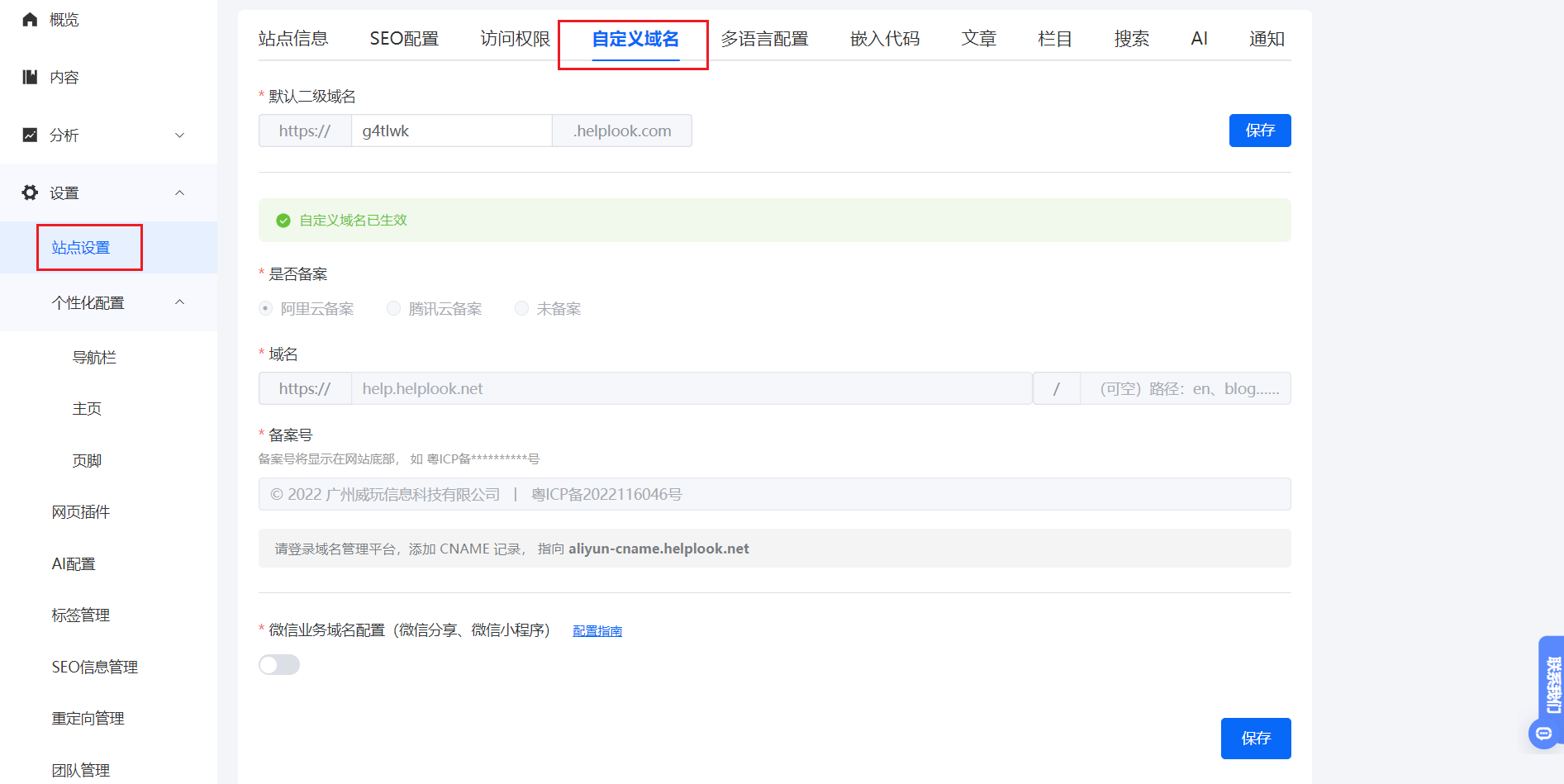The height and width of the screenshot is (784, 1564).
Task: Click the g4tlwk subdomain input field
Action: tap(452, 131)
